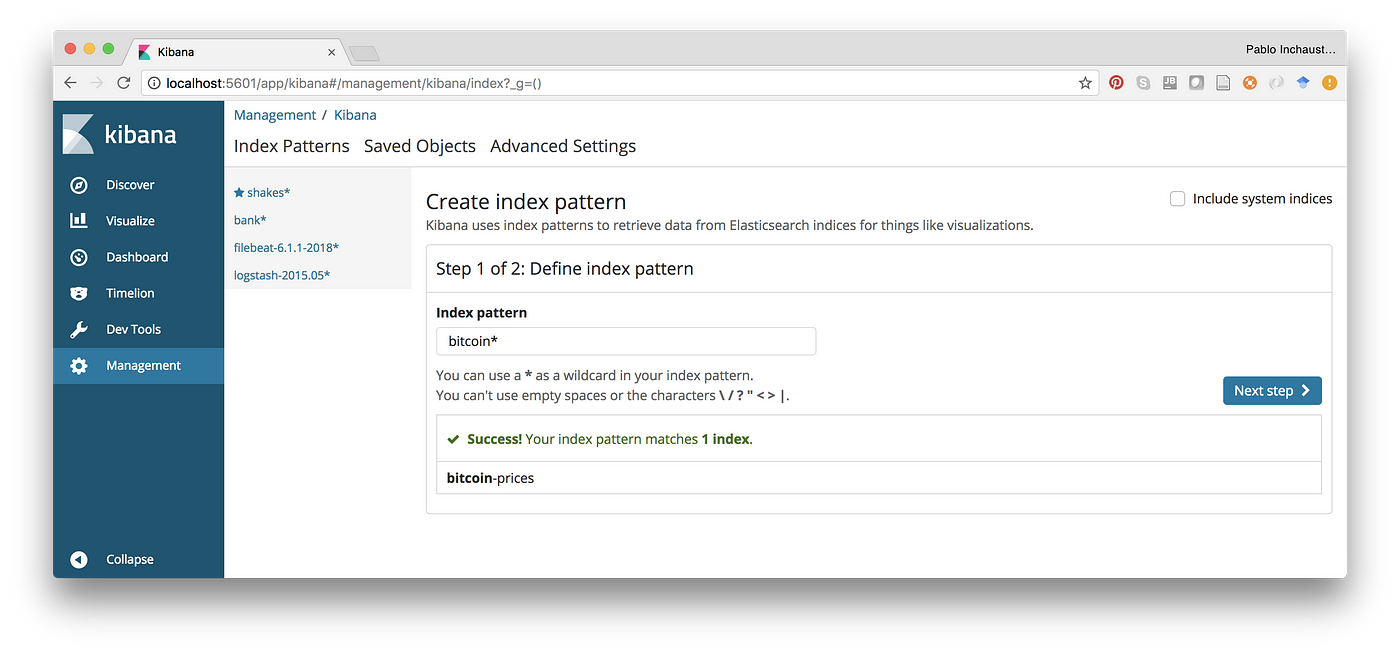Open Visualize via the bar chart icon
This screenshot has height=654, width=1400.
[79, 221]
